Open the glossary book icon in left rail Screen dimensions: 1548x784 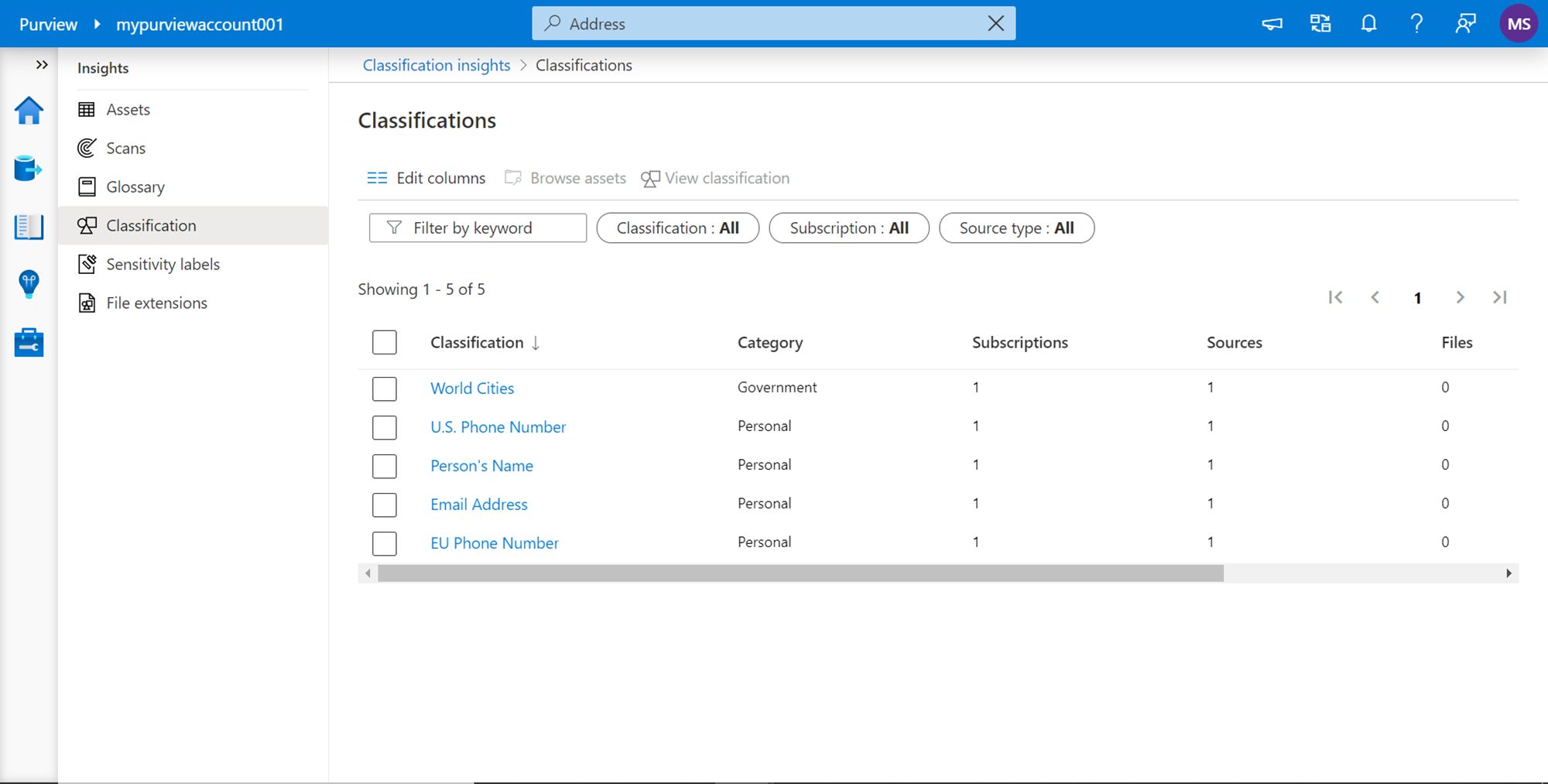click(x=29, y=227)
